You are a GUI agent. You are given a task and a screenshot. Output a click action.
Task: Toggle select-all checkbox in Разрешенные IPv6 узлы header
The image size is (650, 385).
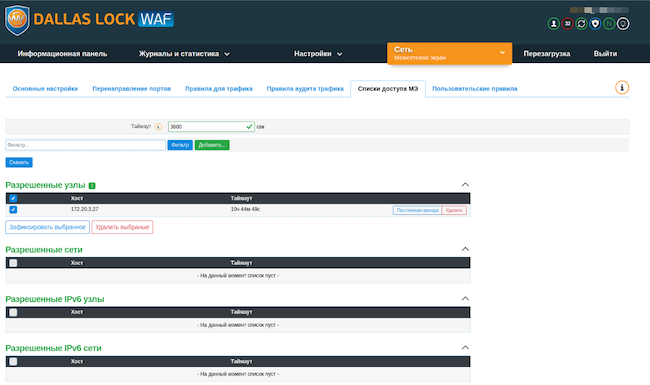point(13,312)
